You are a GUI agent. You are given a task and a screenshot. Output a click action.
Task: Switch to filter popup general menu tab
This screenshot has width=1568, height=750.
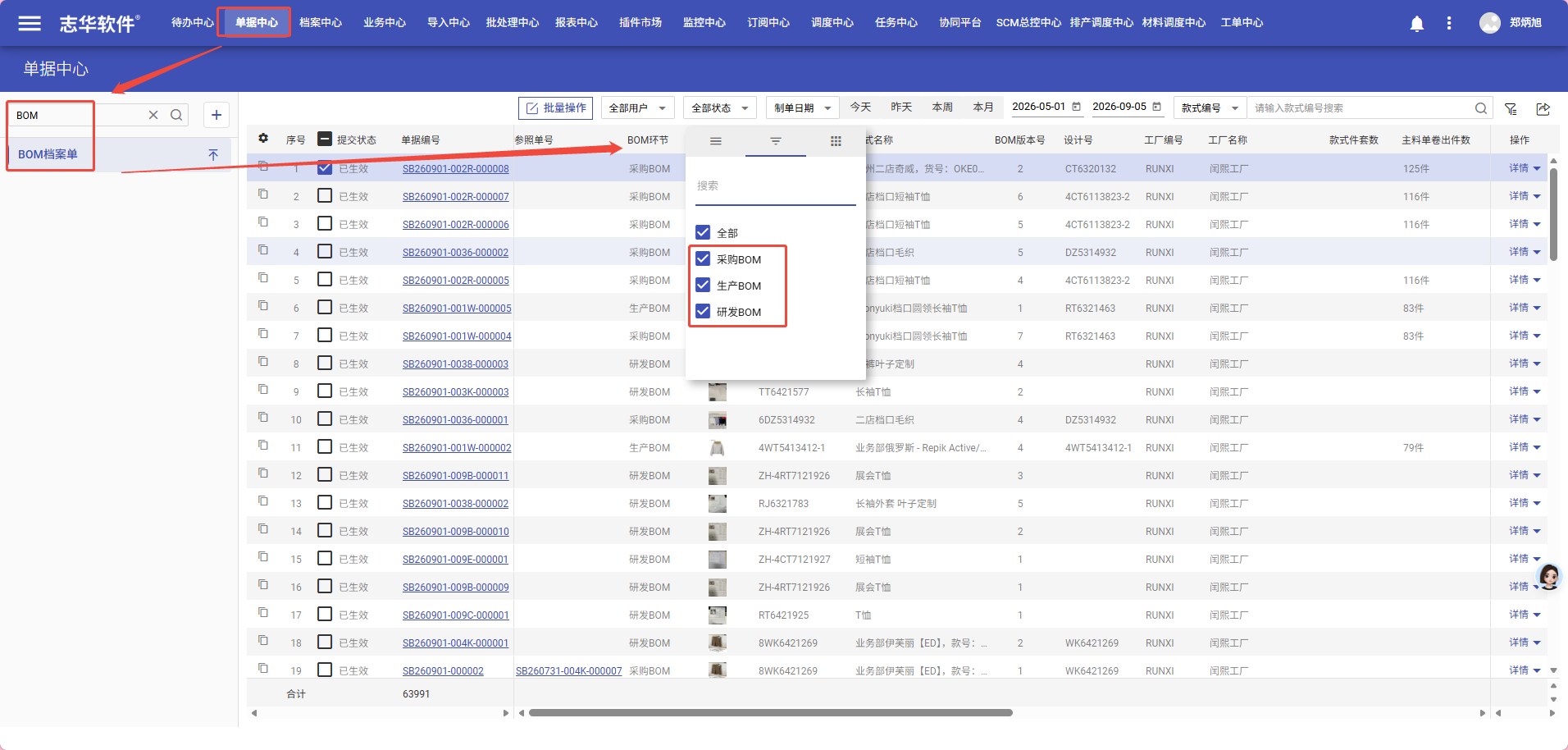(x=716, y=141)
